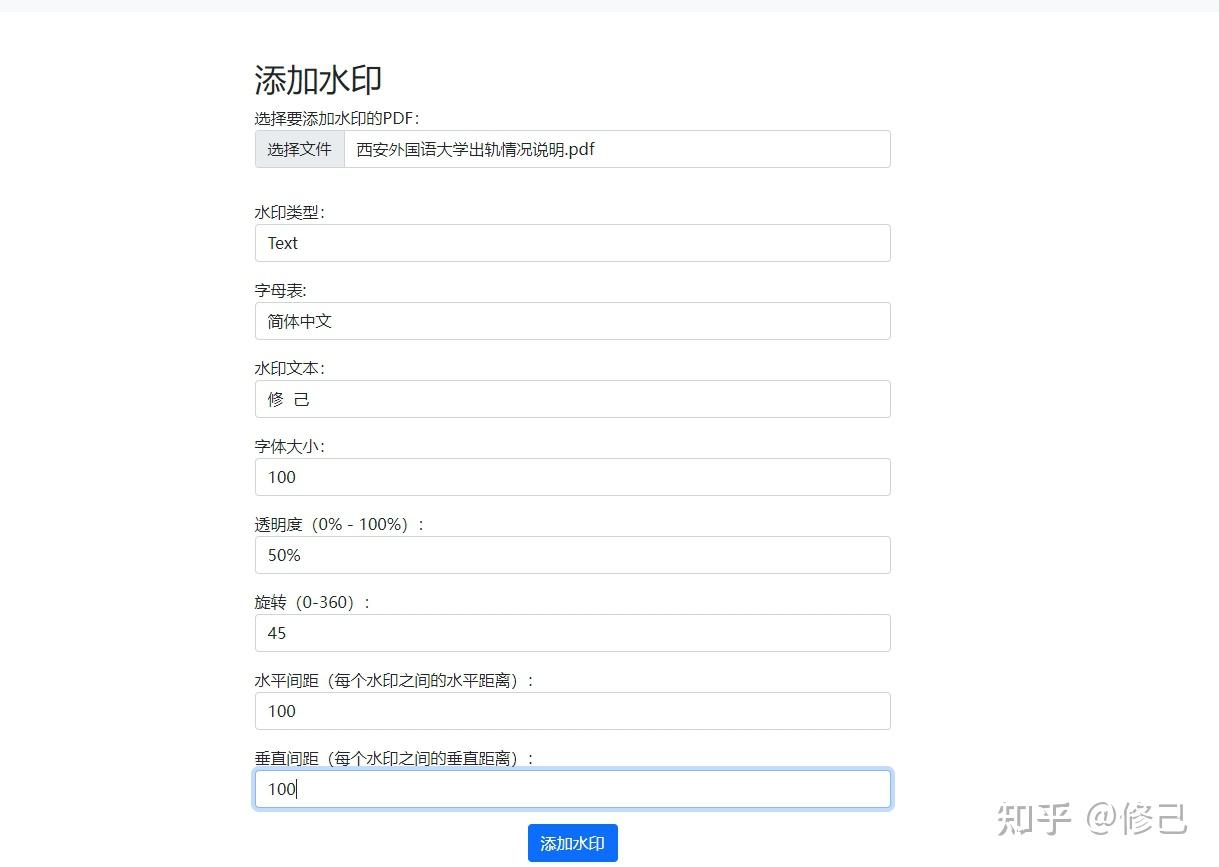Screen dimensions: 1219x867
Task: Select the alphabet dropdown value 简体中文
Action: point(572,321)
